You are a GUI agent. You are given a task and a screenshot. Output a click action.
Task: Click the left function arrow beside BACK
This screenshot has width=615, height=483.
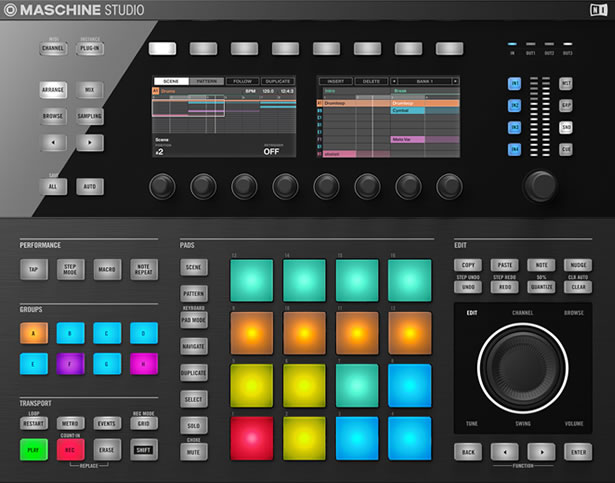pyautogui.click(x=505, y=452)
